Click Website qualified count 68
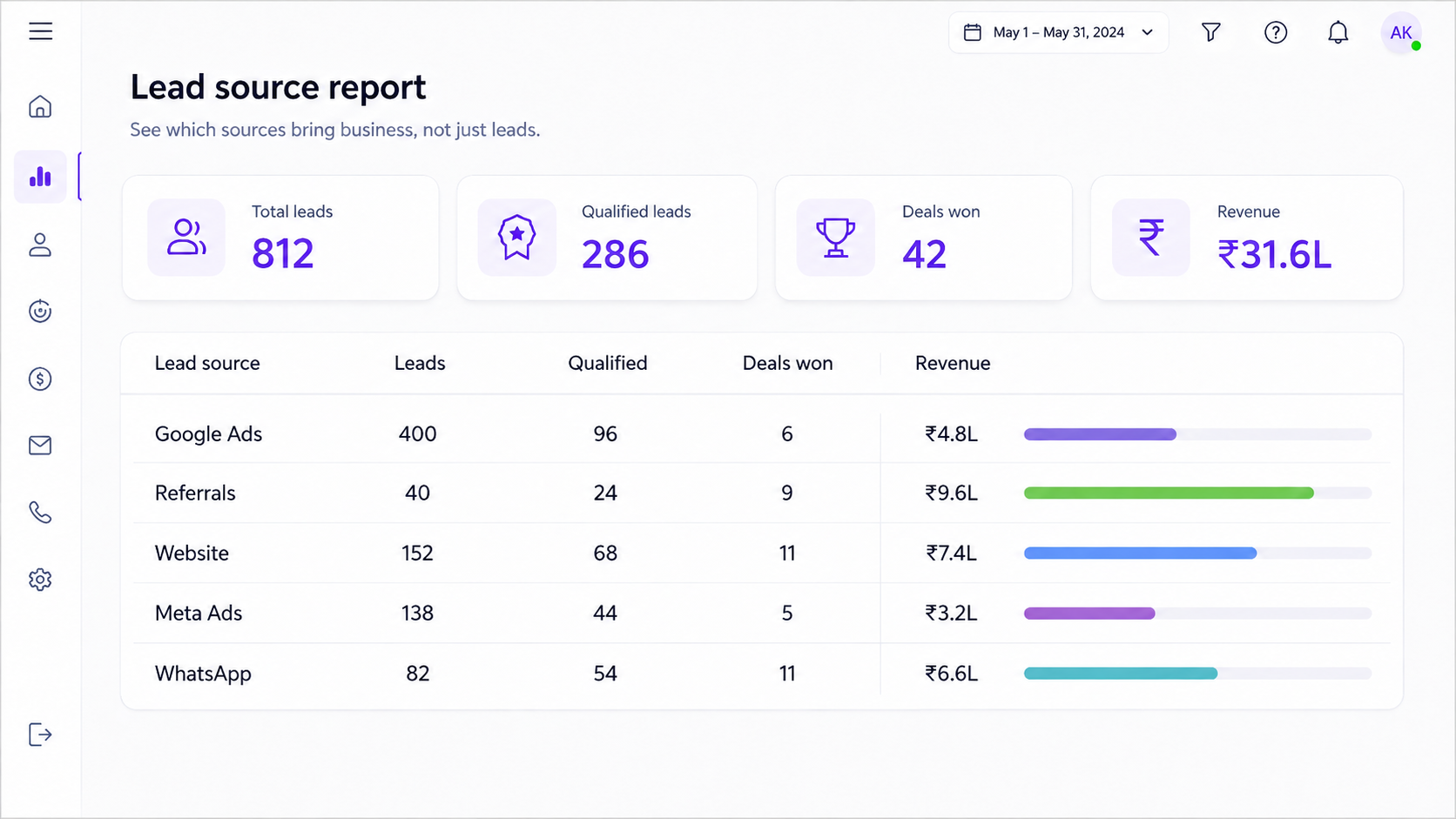 pos(605,554)
